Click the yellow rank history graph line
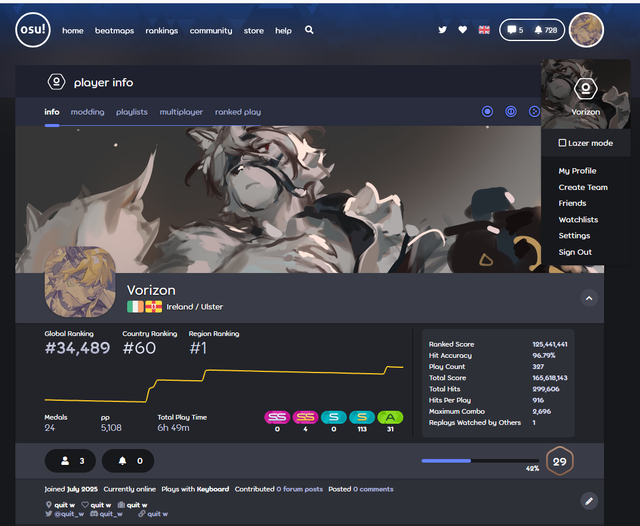The height and width of the screenshot is (526, 640). coord(224,384)
